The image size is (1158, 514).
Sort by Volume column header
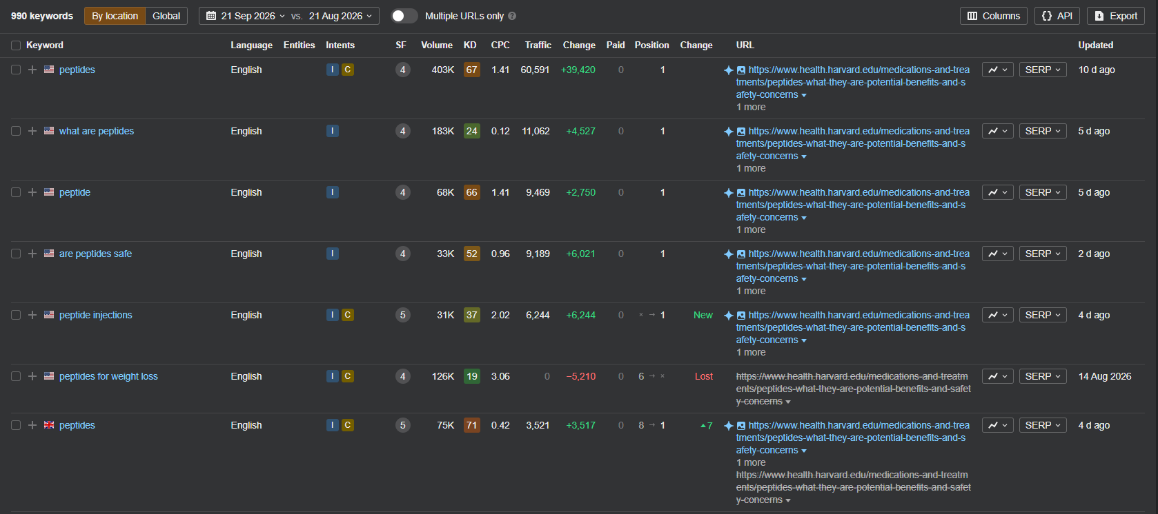[x=436, y=45]
